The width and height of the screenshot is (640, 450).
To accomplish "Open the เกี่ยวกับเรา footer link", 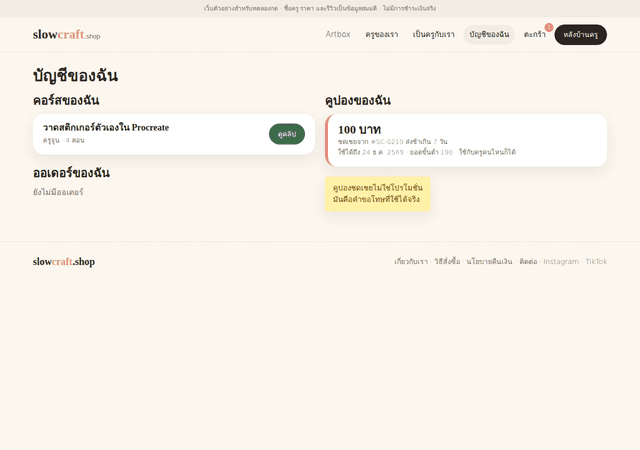I will click(x=411, y=261).
